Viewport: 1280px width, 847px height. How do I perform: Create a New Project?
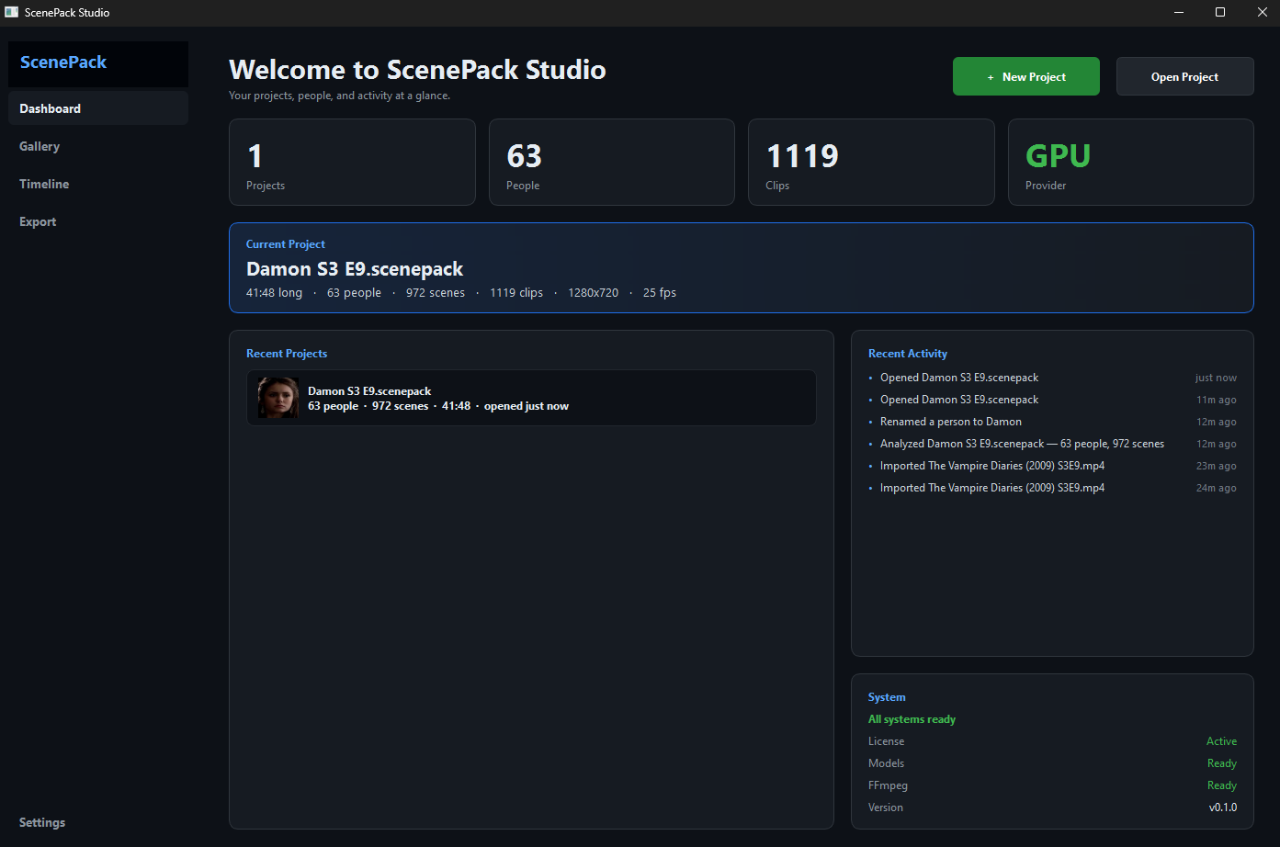(1026, 77)
